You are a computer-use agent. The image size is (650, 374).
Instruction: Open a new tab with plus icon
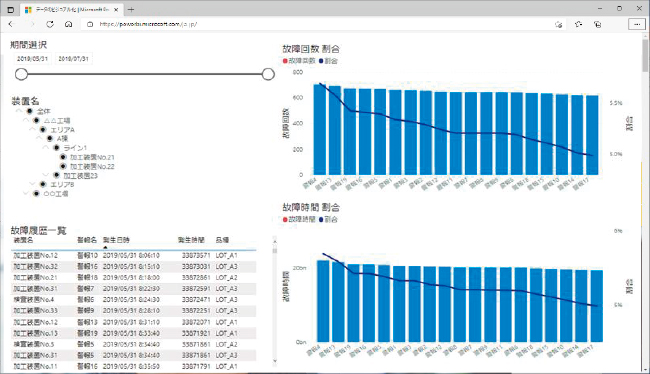tap(131, 9)
